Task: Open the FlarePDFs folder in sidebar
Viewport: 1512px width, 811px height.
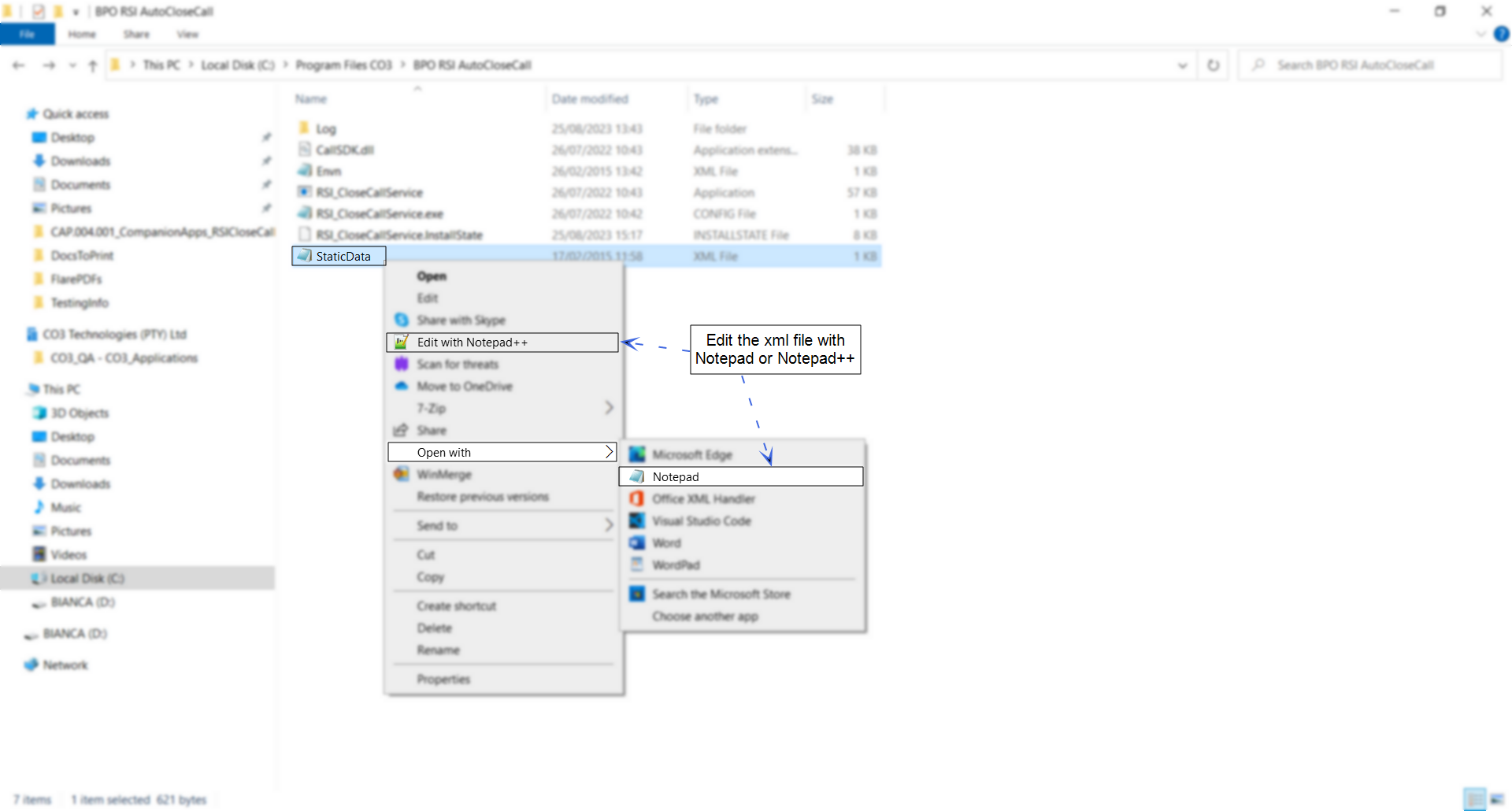Action: (x=76, y=279)
